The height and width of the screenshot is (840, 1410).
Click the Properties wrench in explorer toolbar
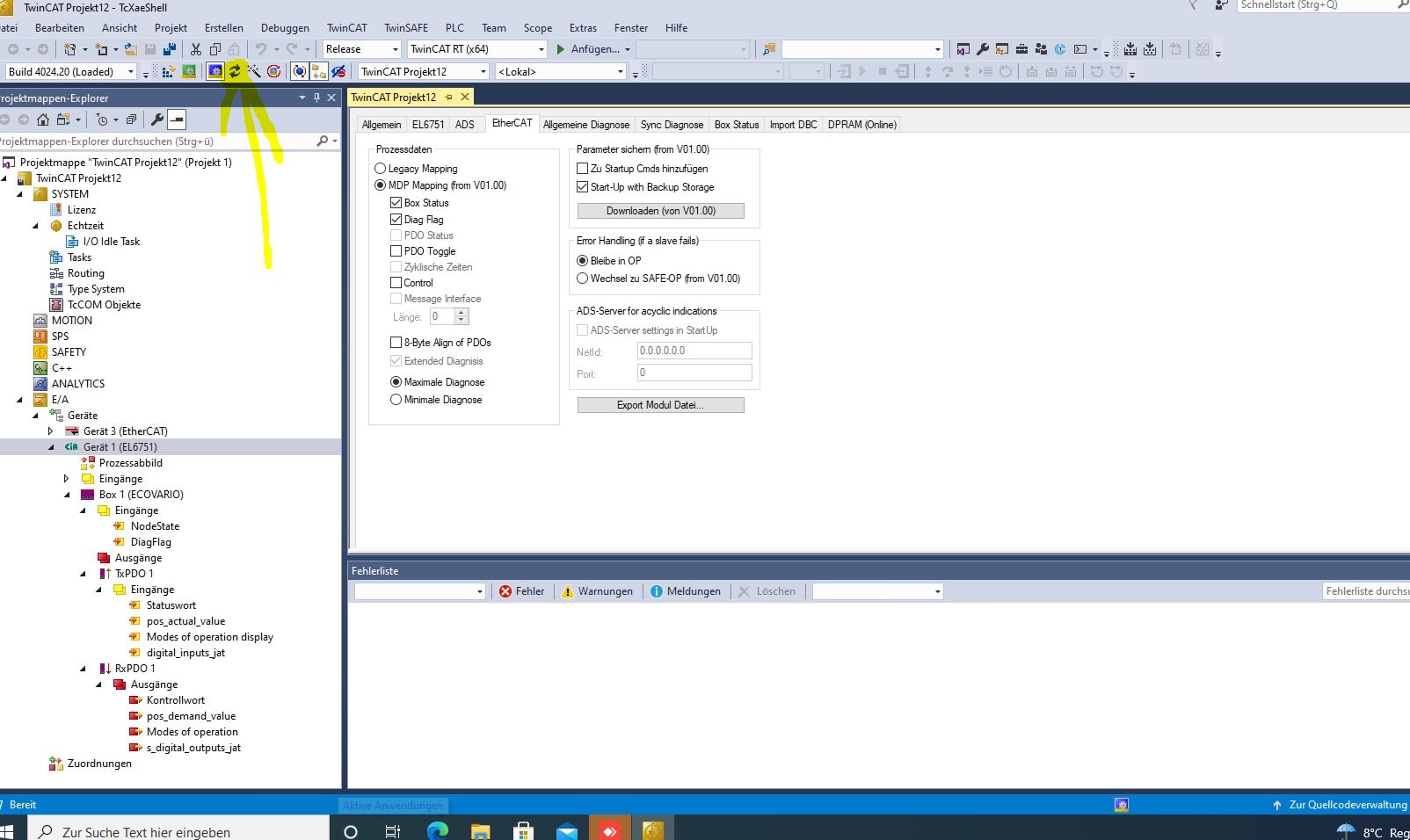(157, 119)
